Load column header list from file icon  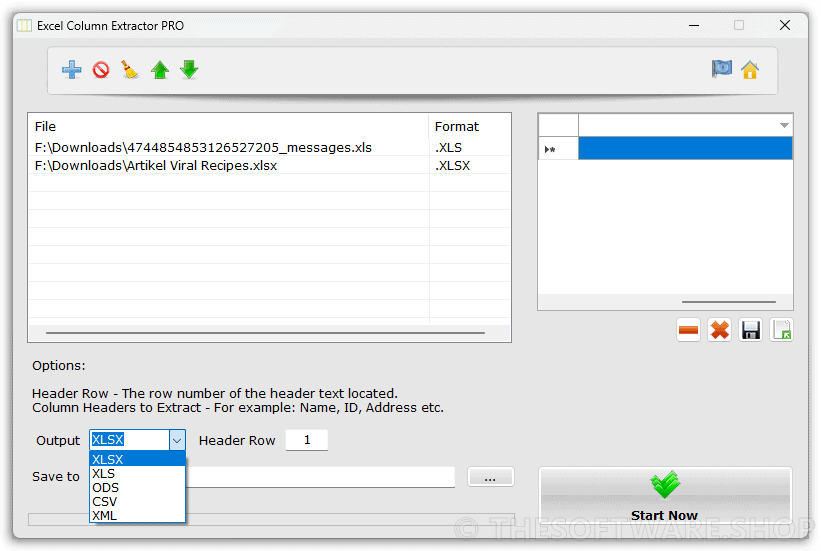[782, 330]
